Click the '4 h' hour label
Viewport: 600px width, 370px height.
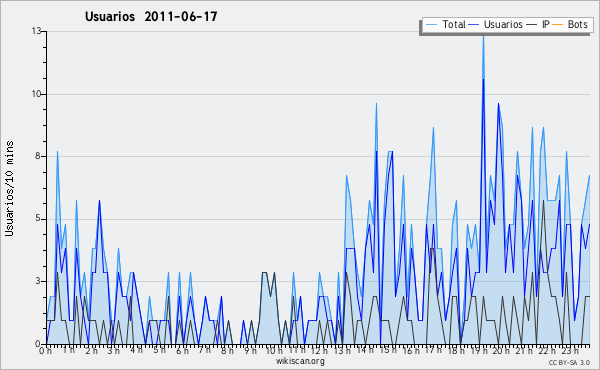(136, 350)
